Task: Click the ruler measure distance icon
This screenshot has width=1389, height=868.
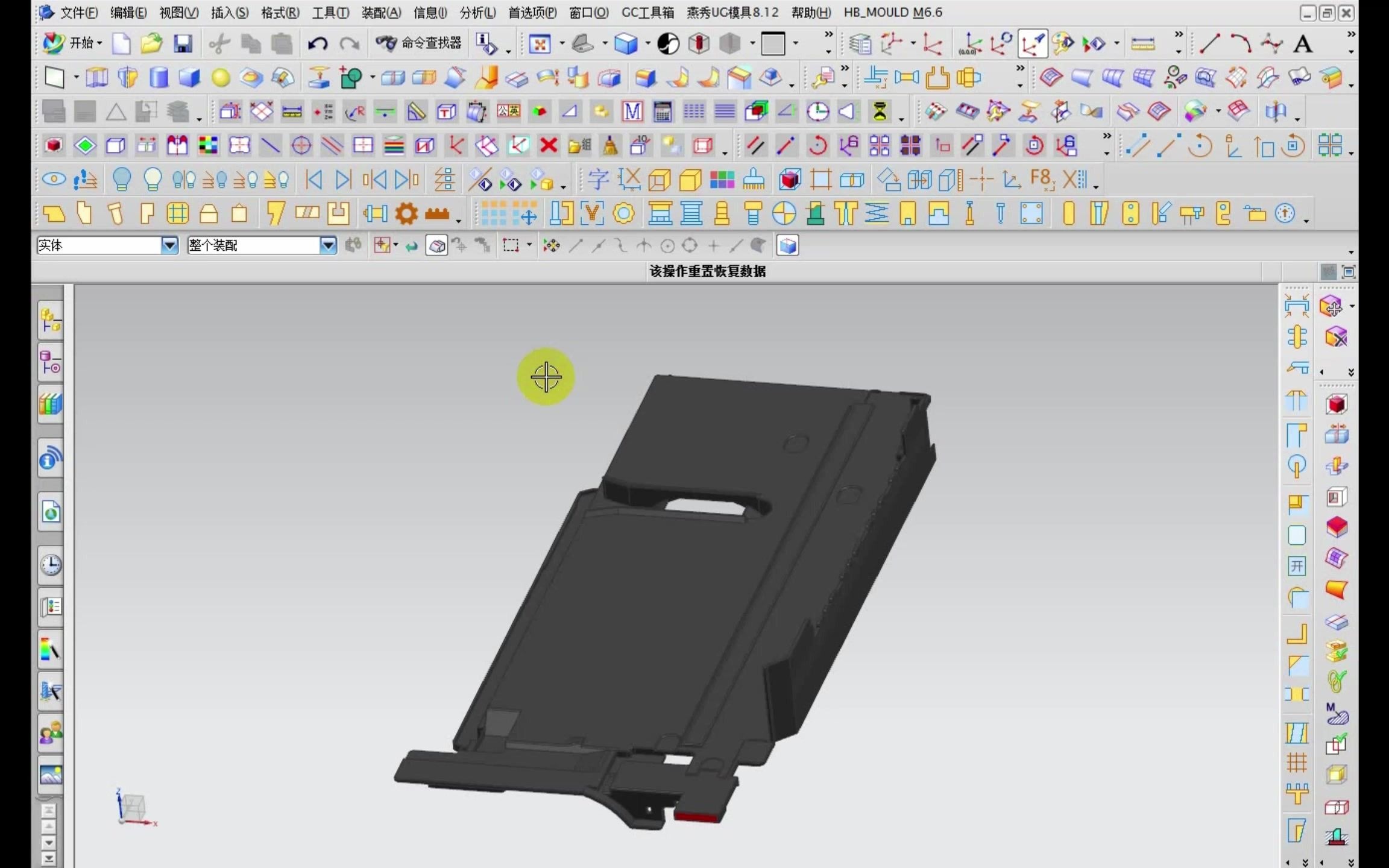Action: tap(1143, 43)
